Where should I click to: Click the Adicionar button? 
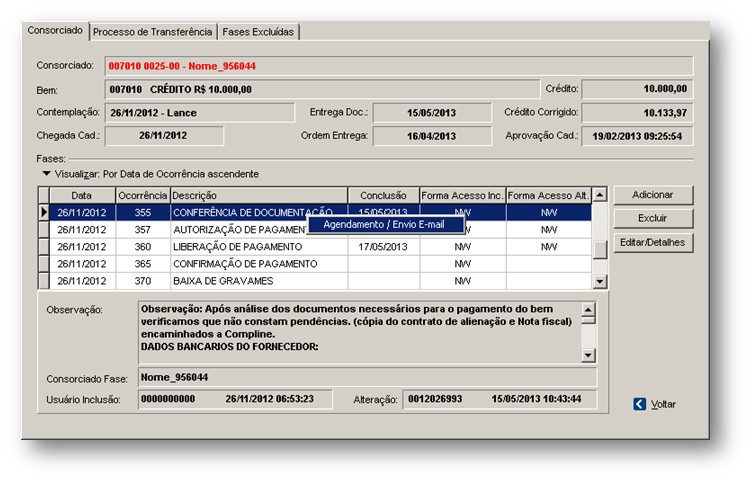pos(653,195)
